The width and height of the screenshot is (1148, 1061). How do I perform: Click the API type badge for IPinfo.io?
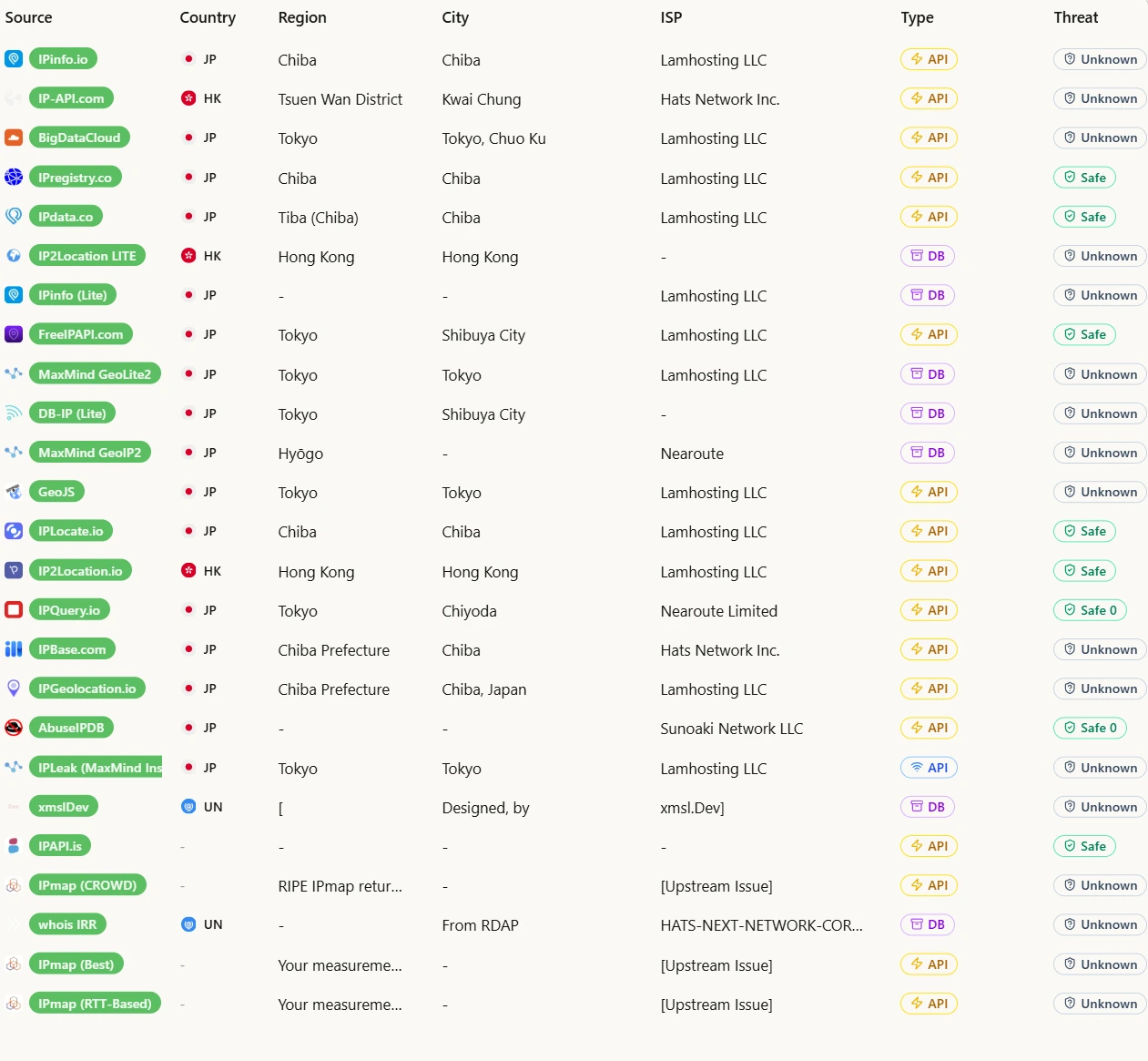click(x=929, y=59)
